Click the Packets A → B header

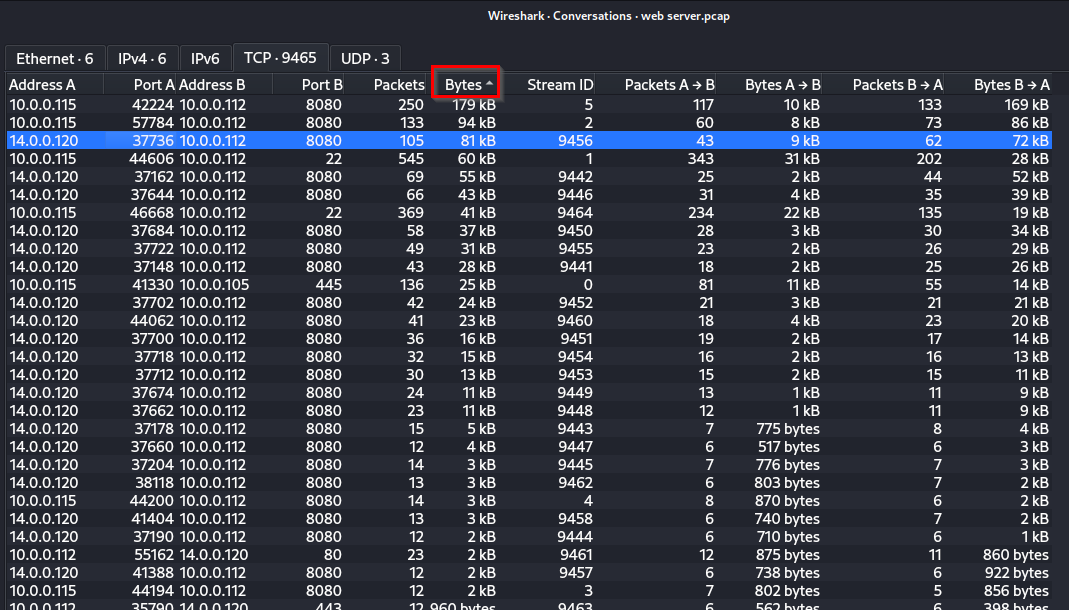pyautogui.click(x=669, y=85)
